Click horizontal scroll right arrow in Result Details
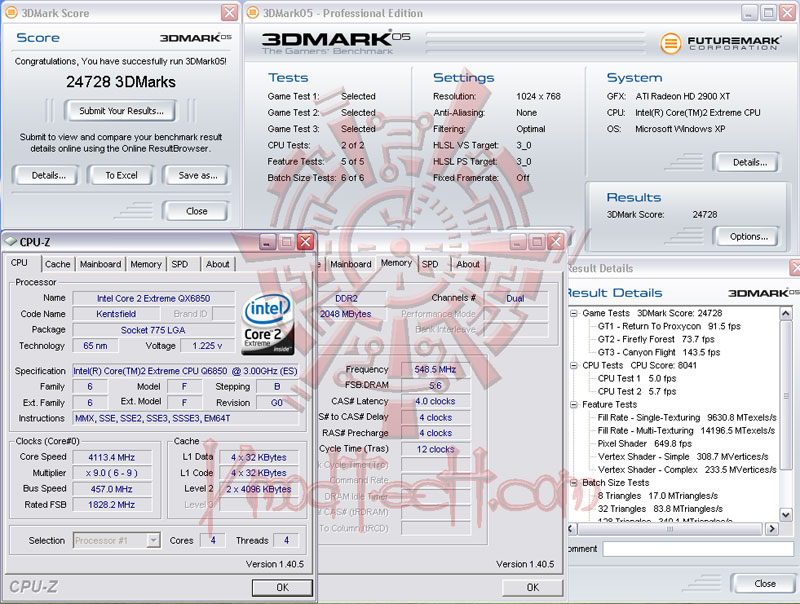The width and height of the screenshot is (800, 604). [x=772, y=528]
